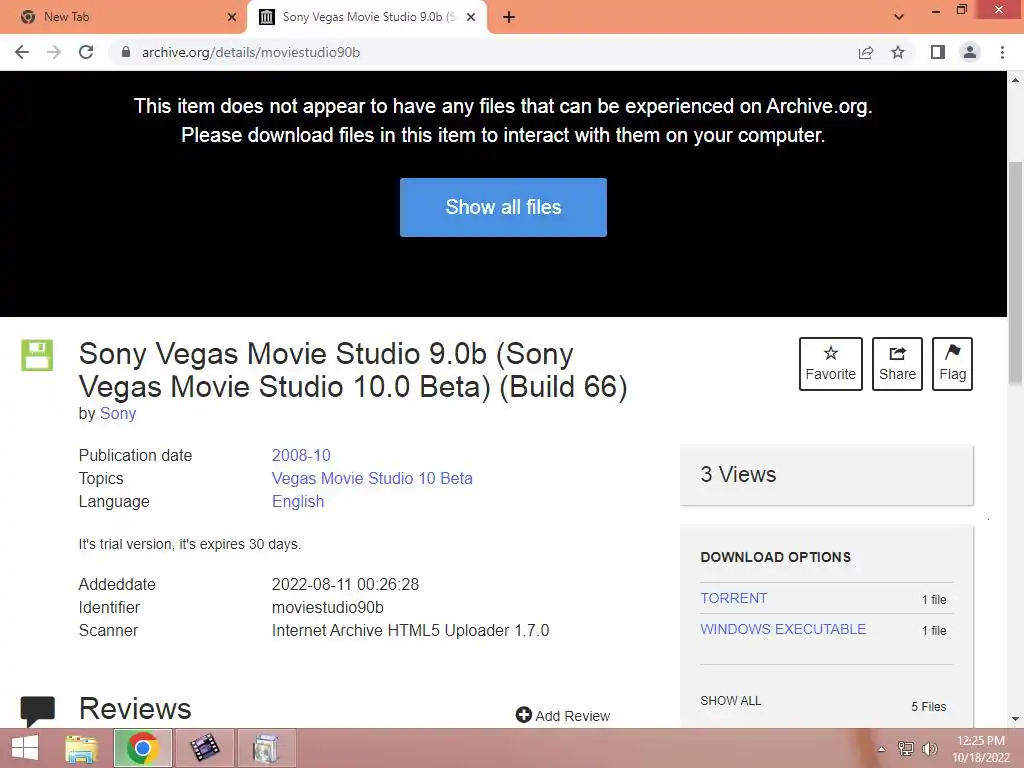This screenshot has height=768, width=1024.
Task: Close the New Tab tab
Action: [x=232, y=17]
